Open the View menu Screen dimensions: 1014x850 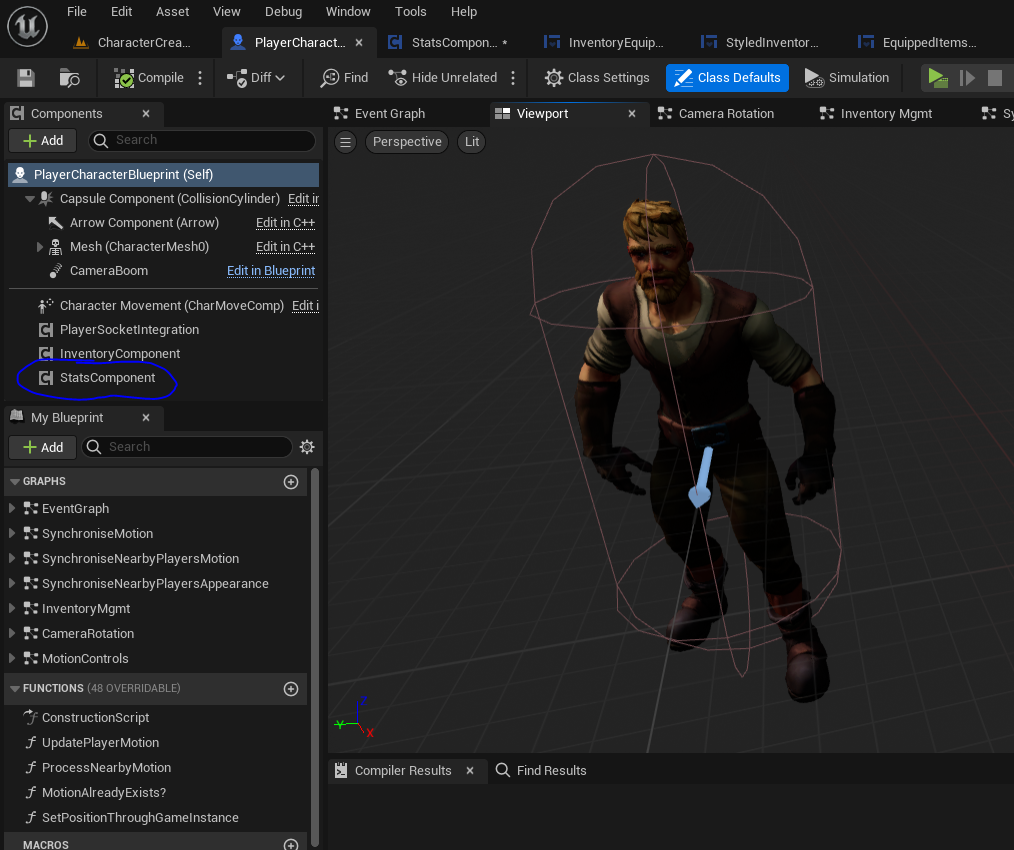click(226, 12)
